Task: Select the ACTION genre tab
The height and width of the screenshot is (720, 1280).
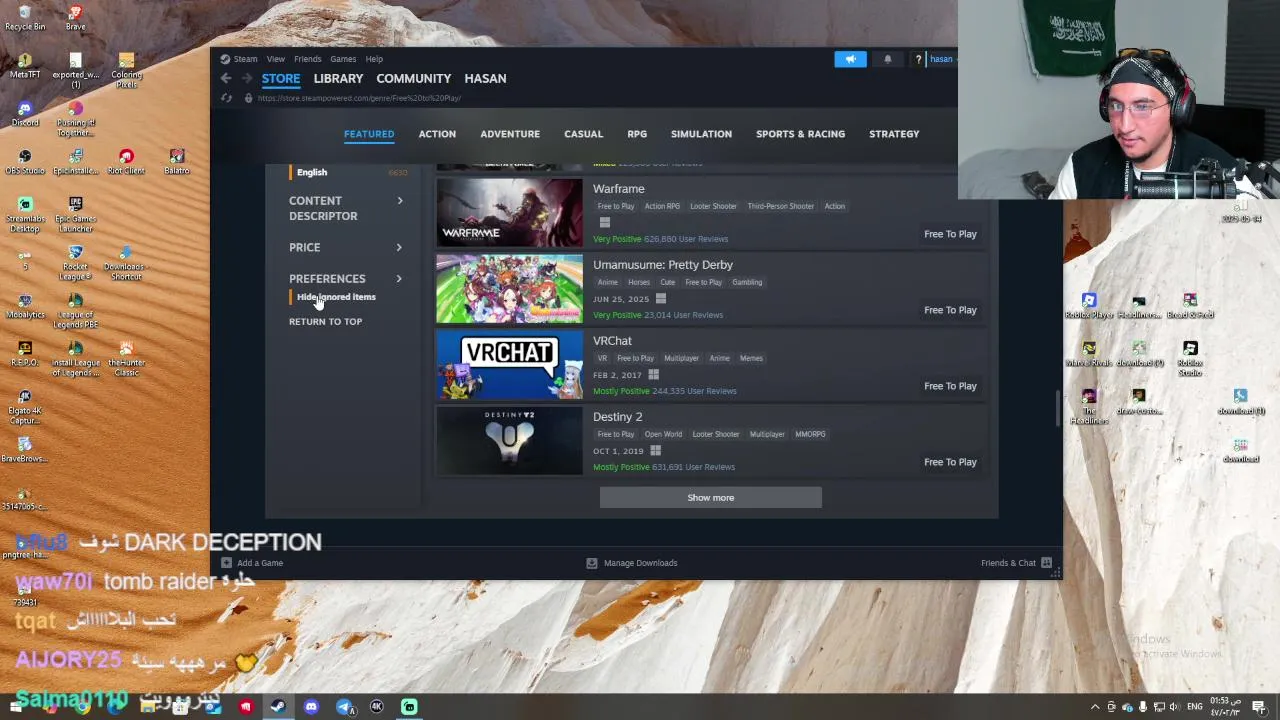Action: (x=437, y=134)
